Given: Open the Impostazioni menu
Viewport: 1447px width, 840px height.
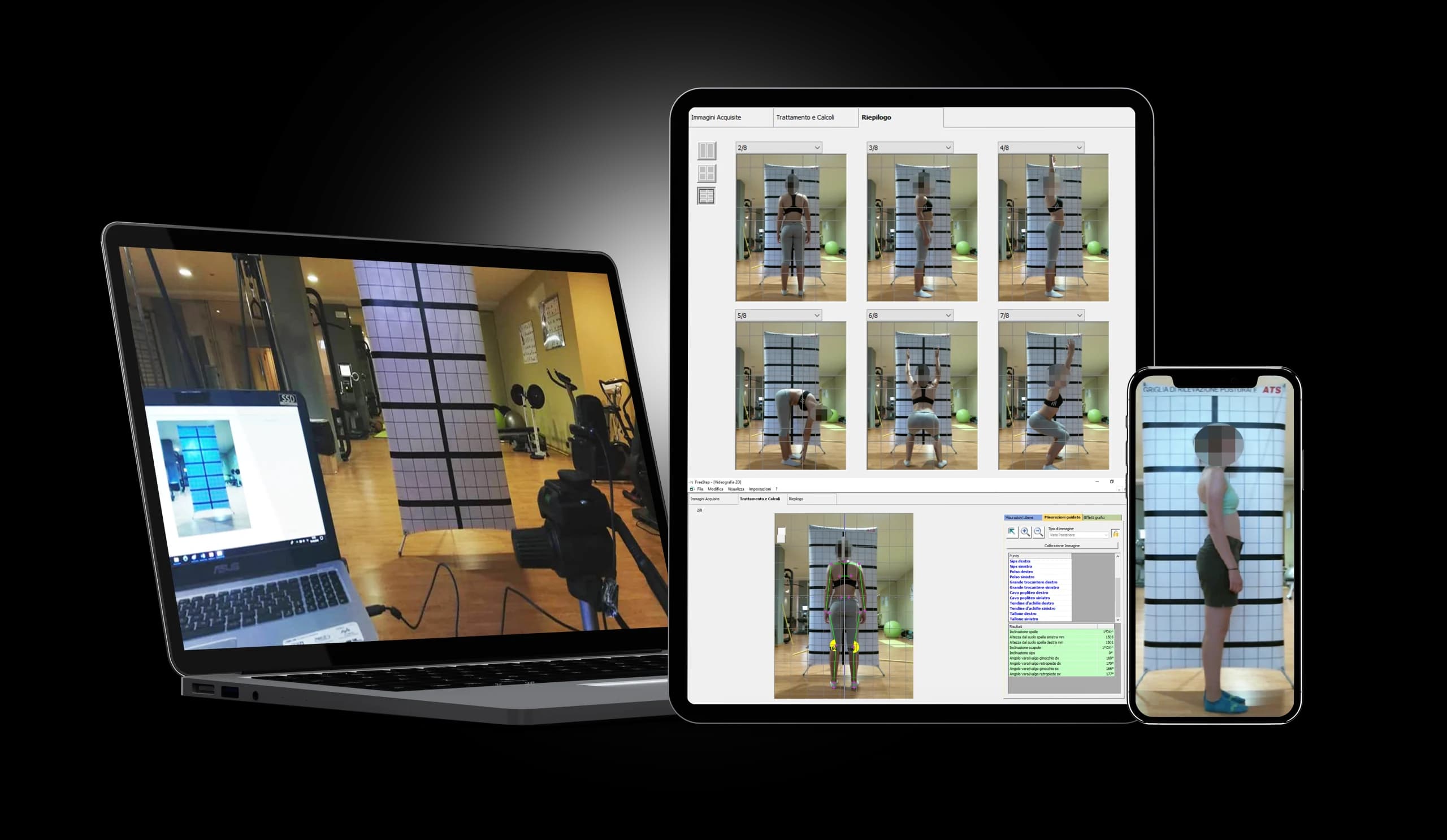Looking at the screenshot, I should coord(759,489).
